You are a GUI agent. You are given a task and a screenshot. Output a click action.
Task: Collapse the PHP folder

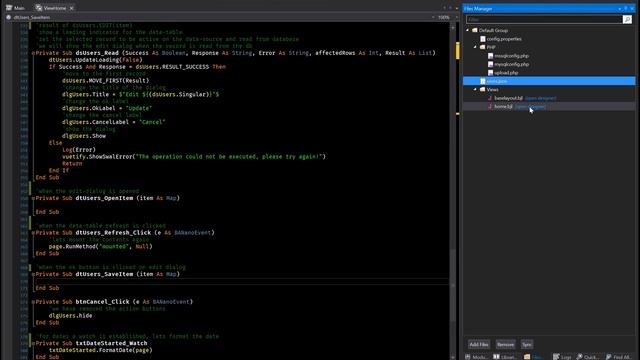pyautogui.click(x=475, y=47)
